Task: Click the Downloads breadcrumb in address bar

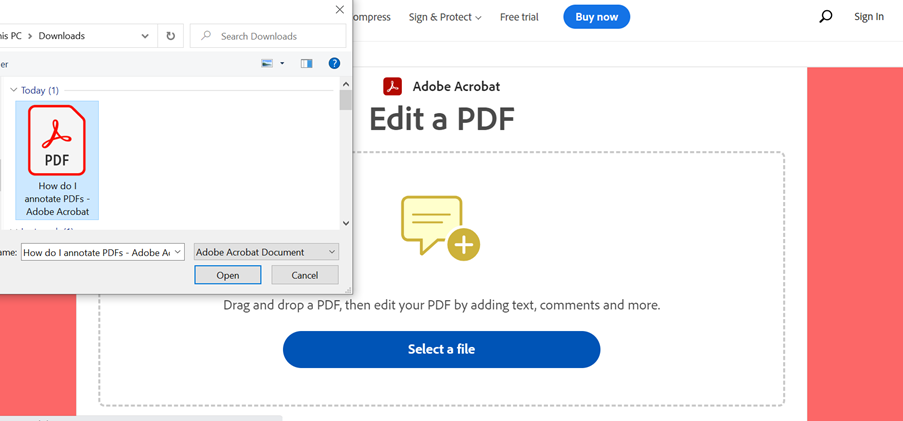Action: [x=62, y=36]
